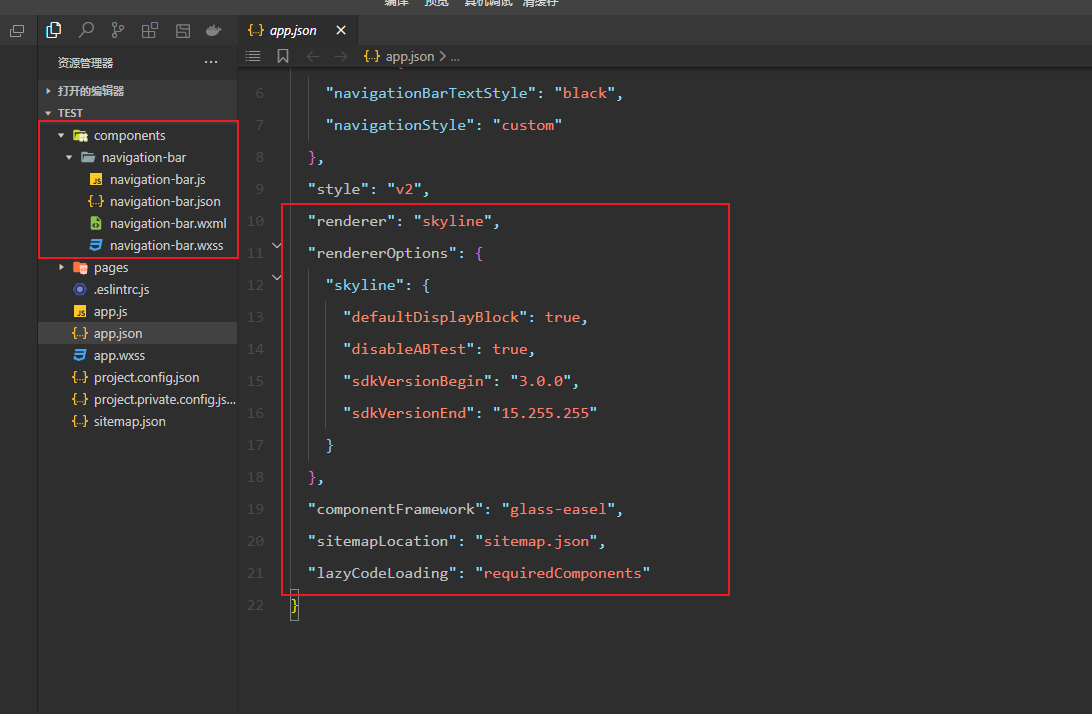Open the Extensions blocks icon
Screen dimensions: 1092x714
pyautogui.click(x=150, y=30)
